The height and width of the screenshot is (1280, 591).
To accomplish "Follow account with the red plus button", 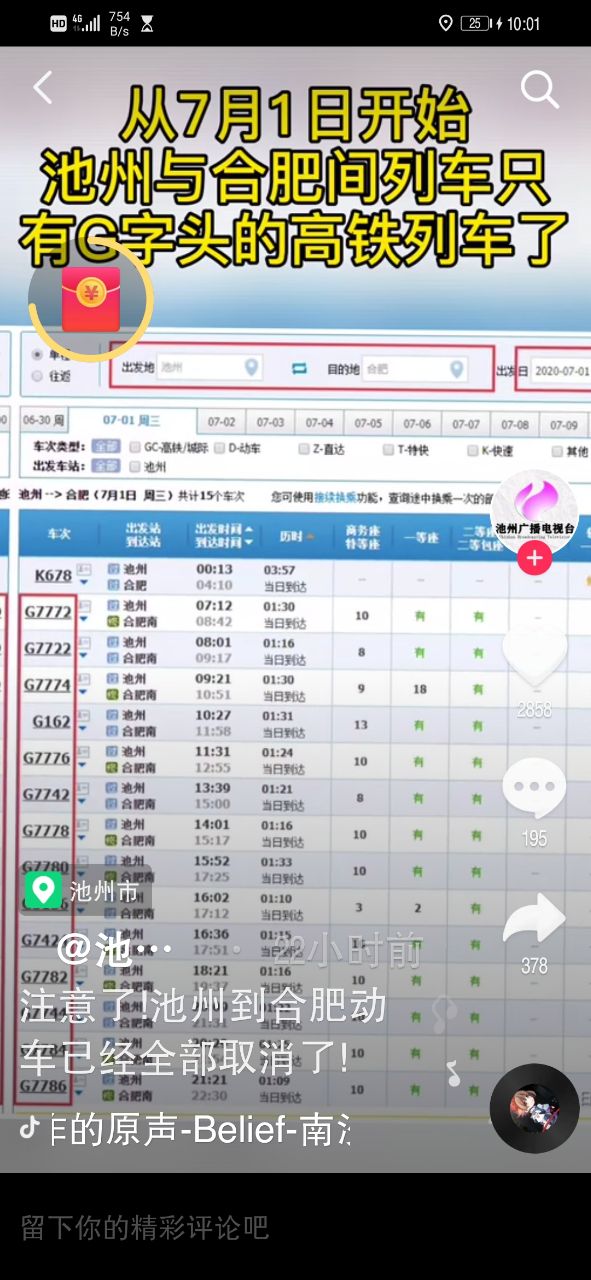I will pos(534,559).
